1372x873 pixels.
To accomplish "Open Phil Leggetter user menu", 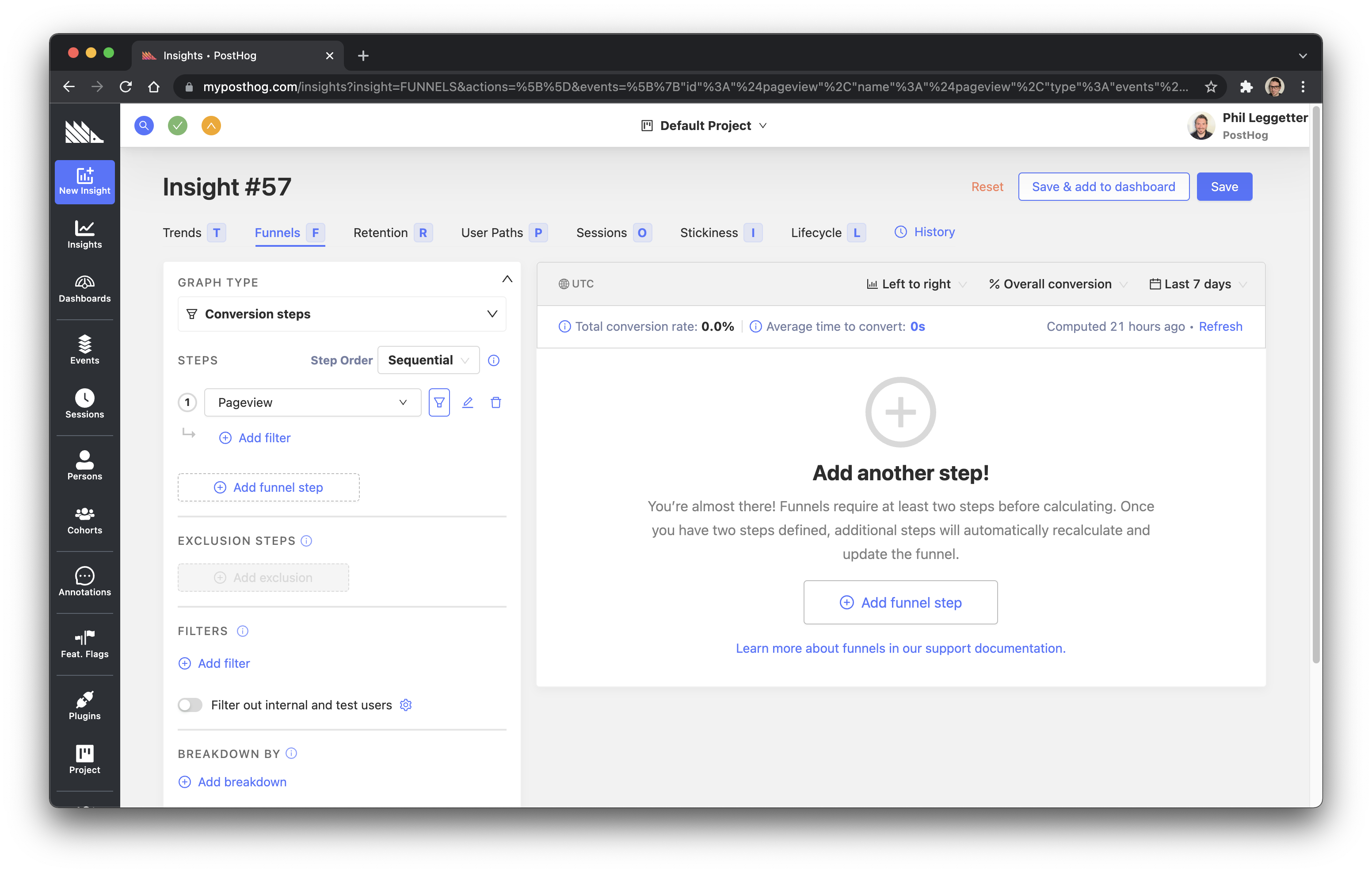I will click(1248, 126).
